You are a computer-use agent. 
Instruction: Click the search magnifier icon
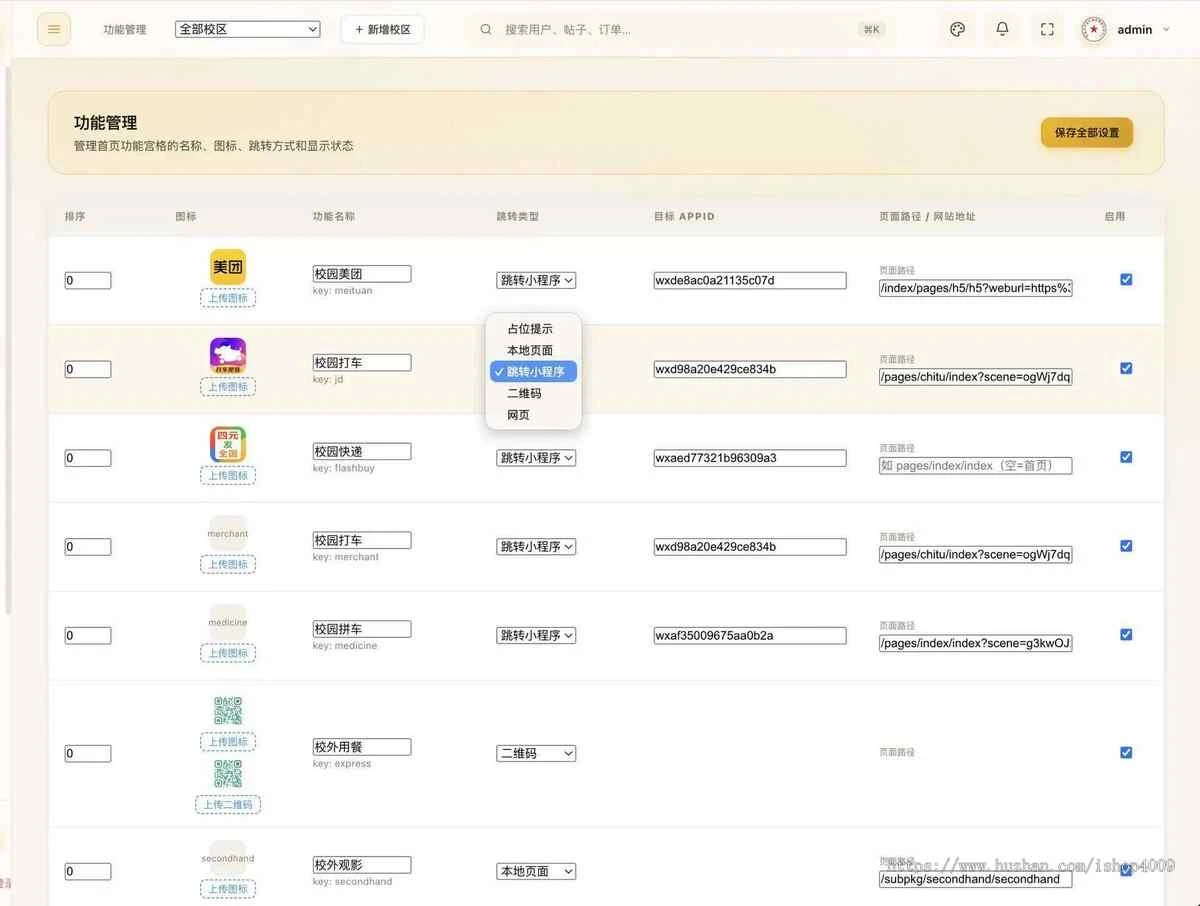tap(486, 29)
